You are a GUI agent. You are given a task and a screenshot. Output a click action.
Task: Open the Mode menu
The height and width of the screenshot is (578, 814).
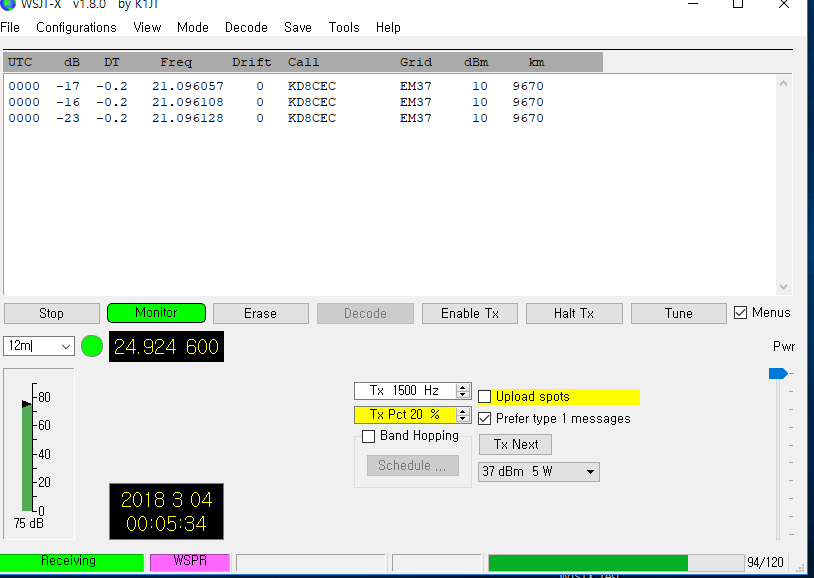click(x=192, y=27)
